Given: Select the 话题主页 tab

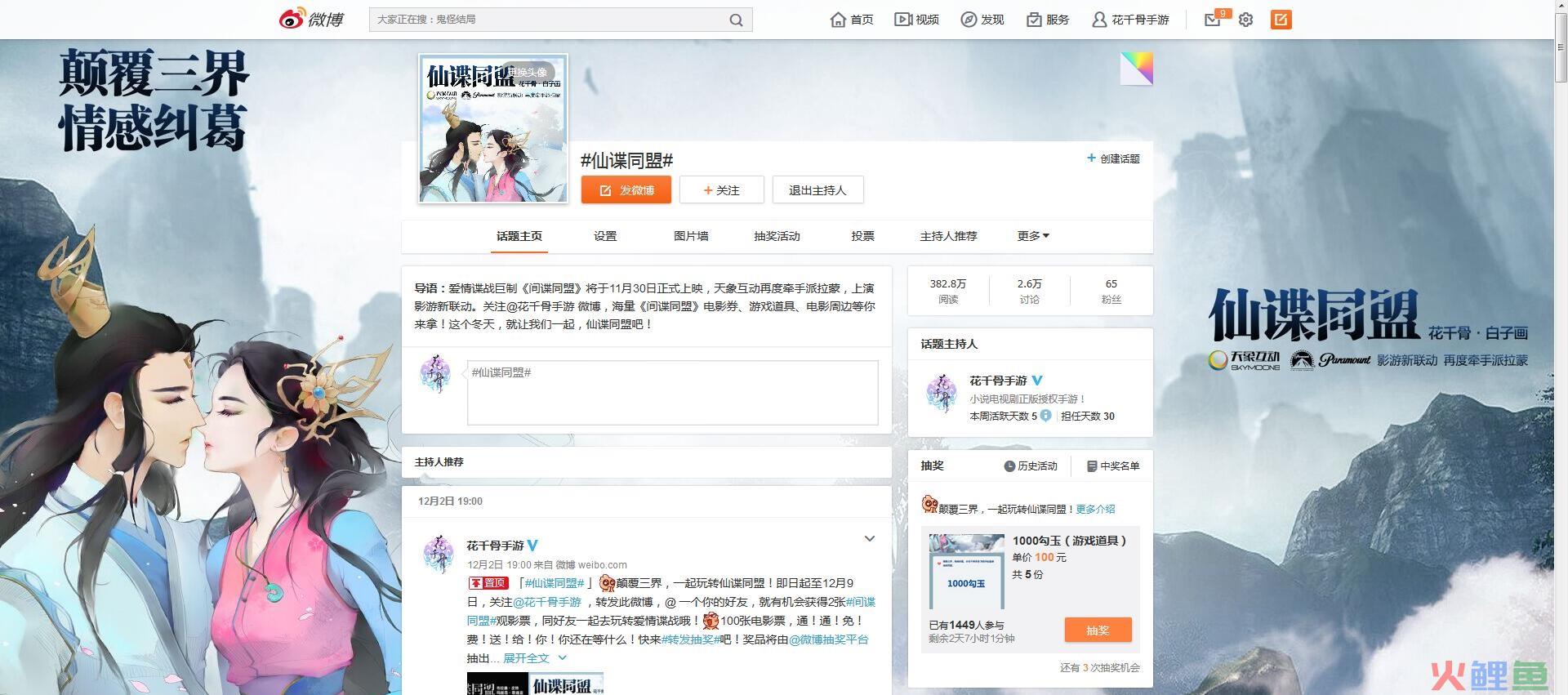Looking at the screenshot, I should (519, 236).
